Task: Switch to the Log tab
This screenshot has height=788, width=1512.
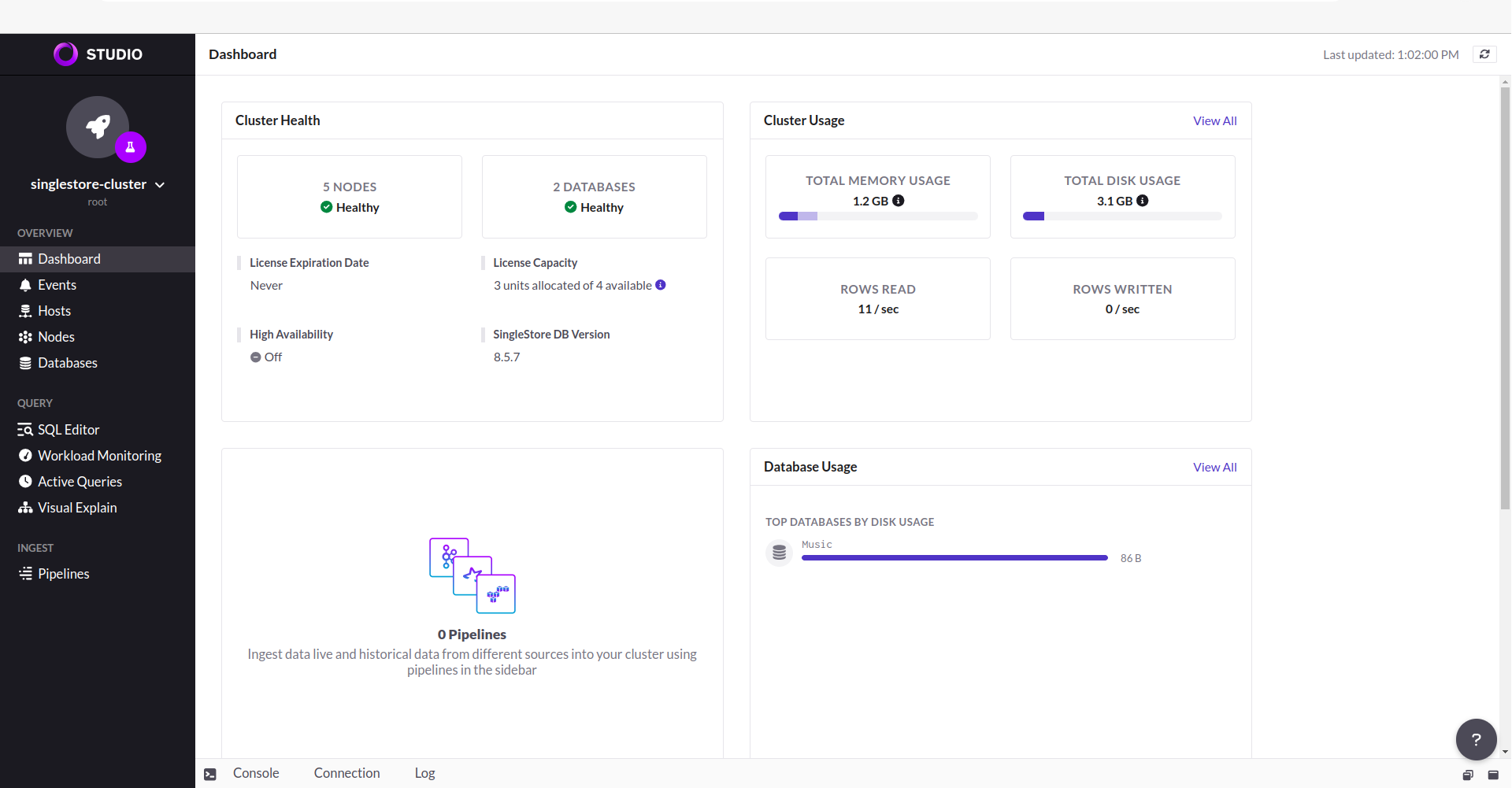Action: (424, 773)
